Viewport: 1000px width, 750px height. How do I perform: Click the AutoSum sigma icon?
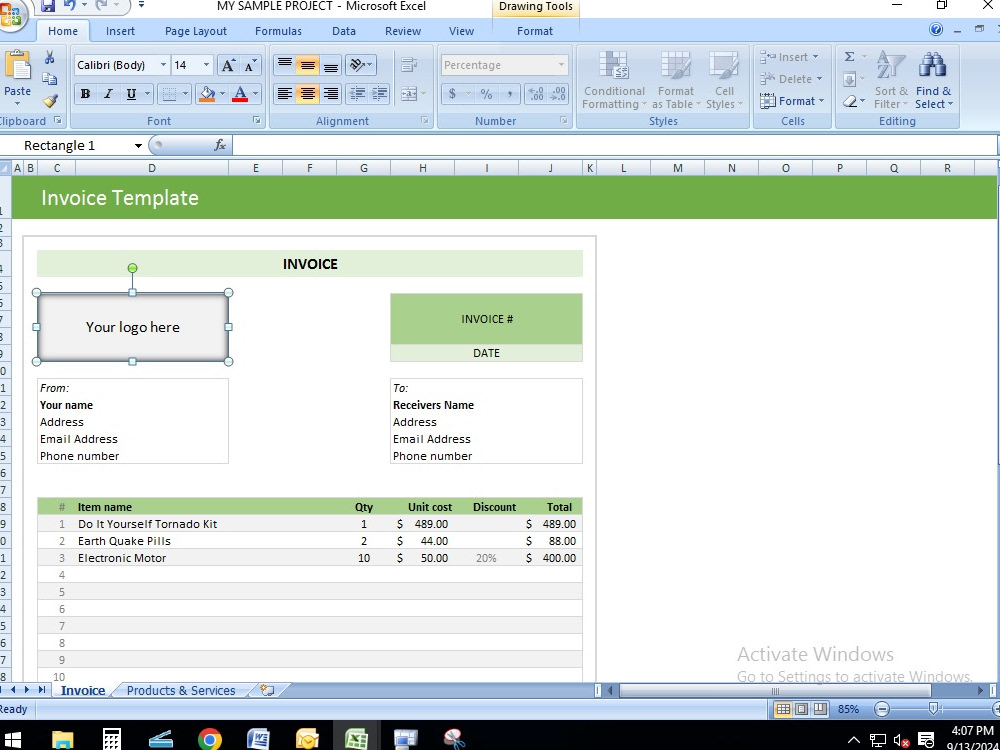pos(849,57)
